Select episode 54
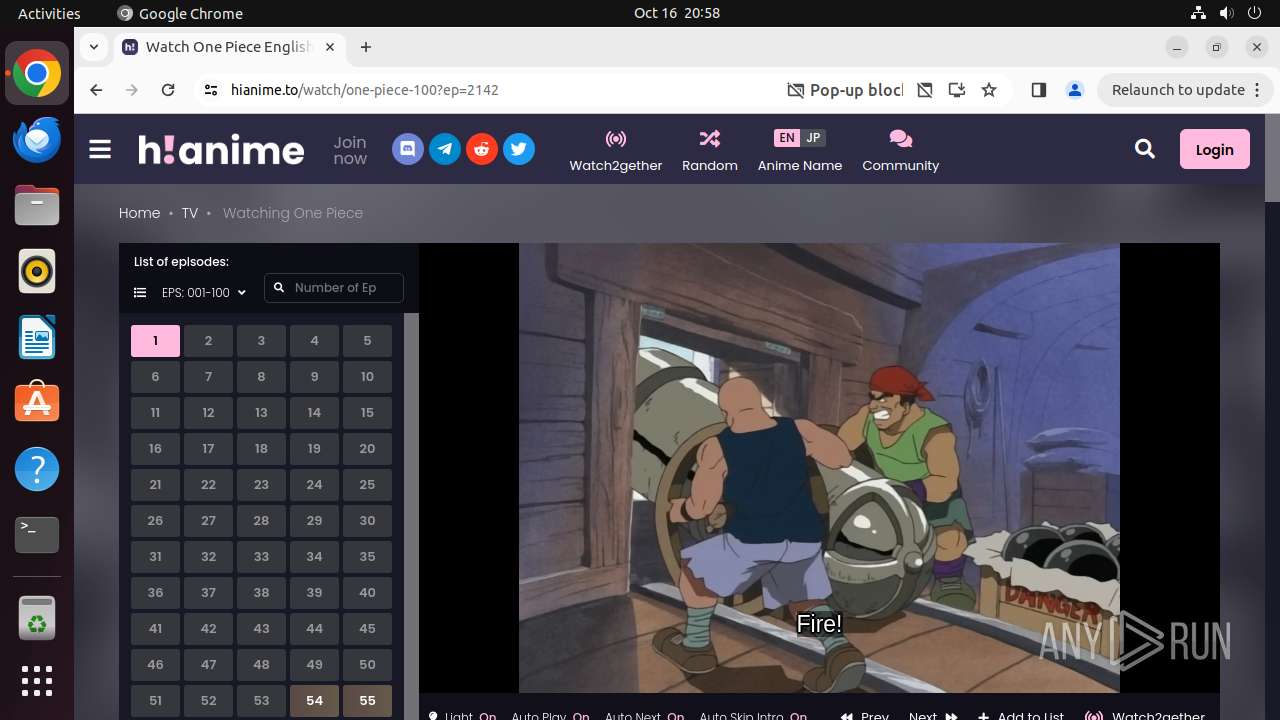 pos(314,701)
